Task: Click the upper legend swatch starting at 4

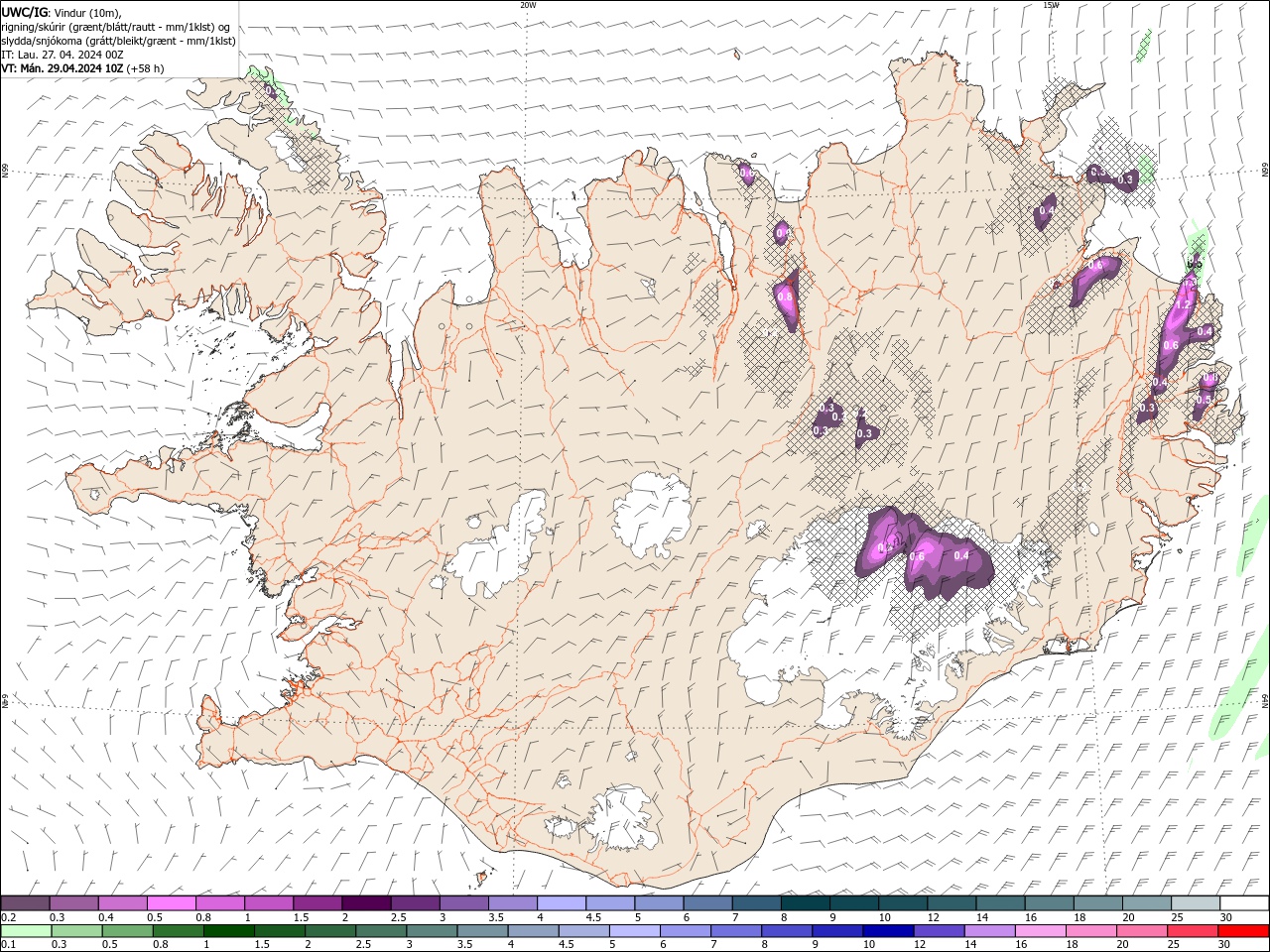Action: pos(562,903)
